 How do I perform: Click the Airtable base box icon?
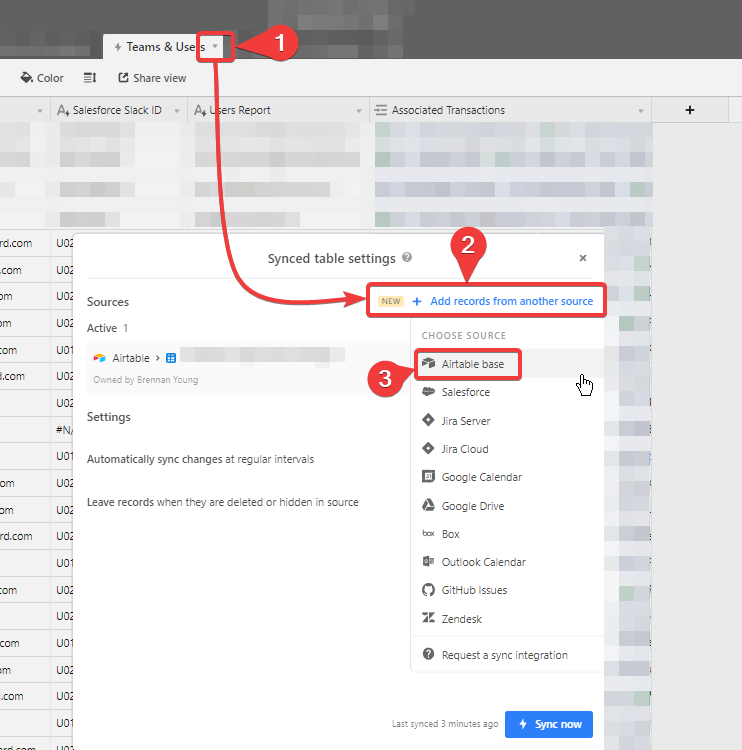point(429,364)
